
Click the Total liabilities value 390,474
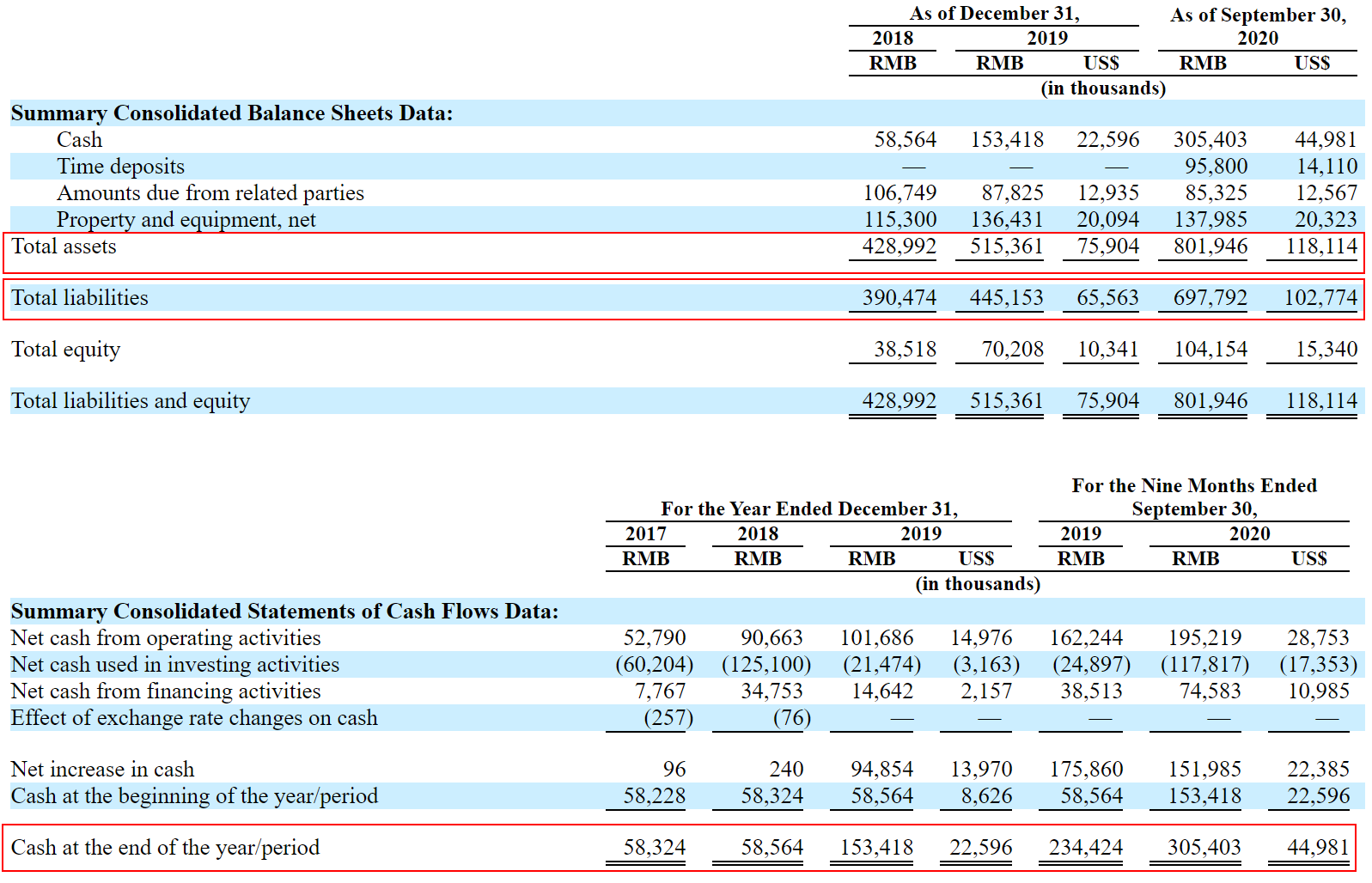(x=899, y=298)
